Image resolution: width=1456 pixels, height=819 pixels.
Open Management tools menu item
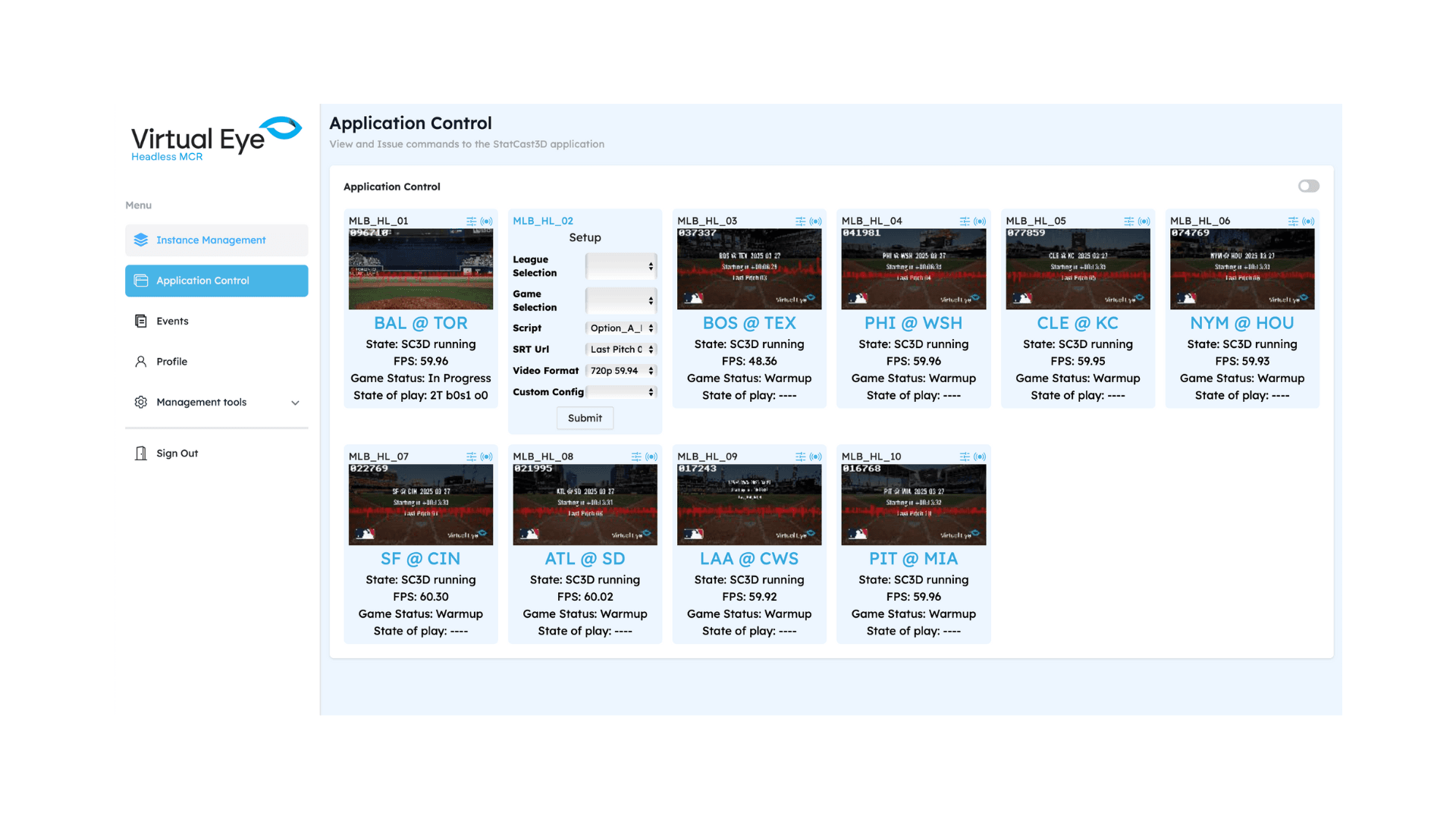point(216,402)
